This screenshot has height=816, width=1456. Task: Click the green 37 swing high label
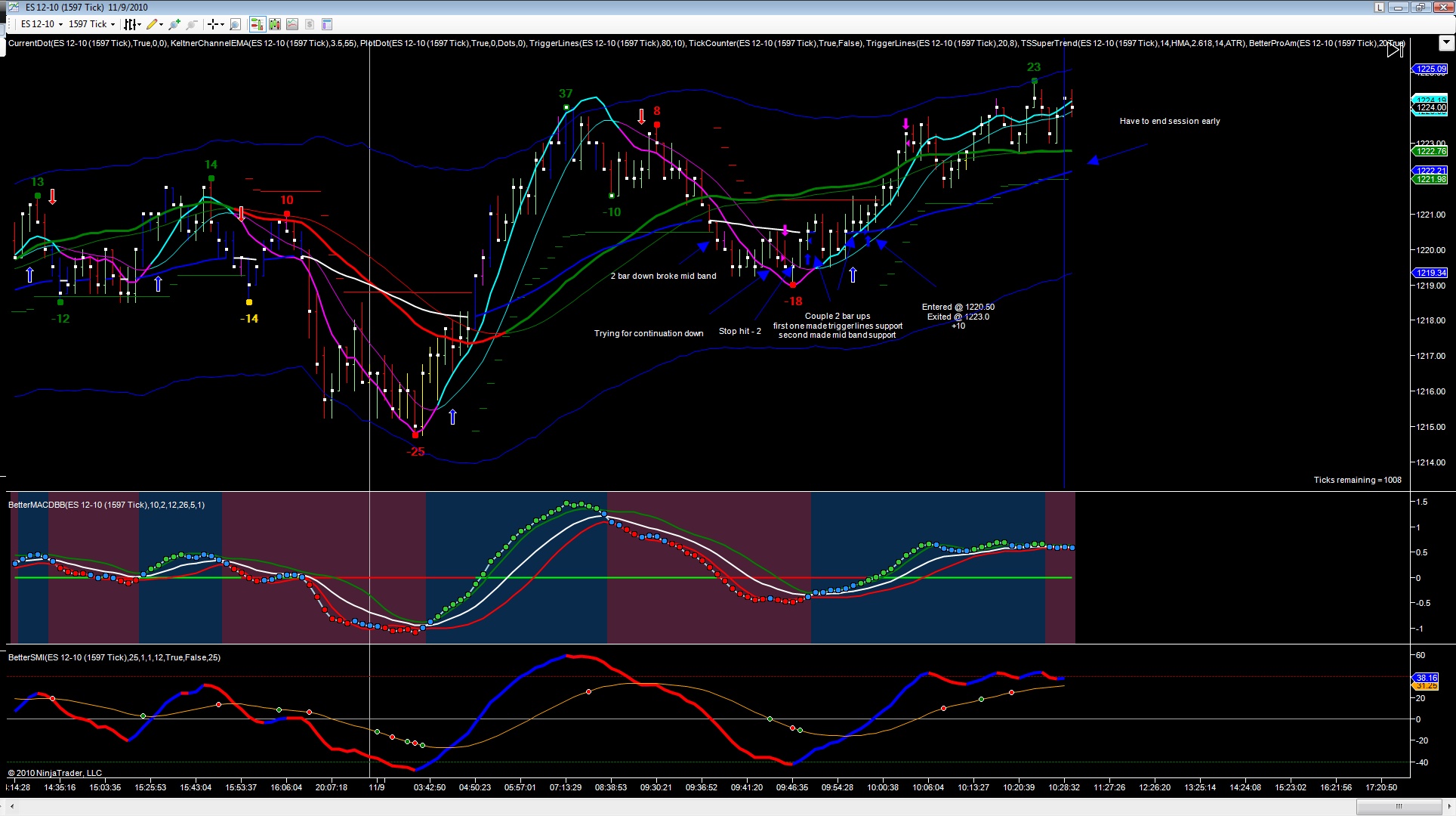pos(566,94)
